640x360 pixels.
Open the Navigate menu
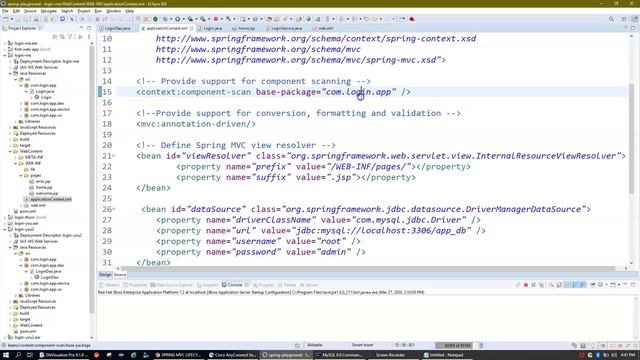click(x=49, y=11)
